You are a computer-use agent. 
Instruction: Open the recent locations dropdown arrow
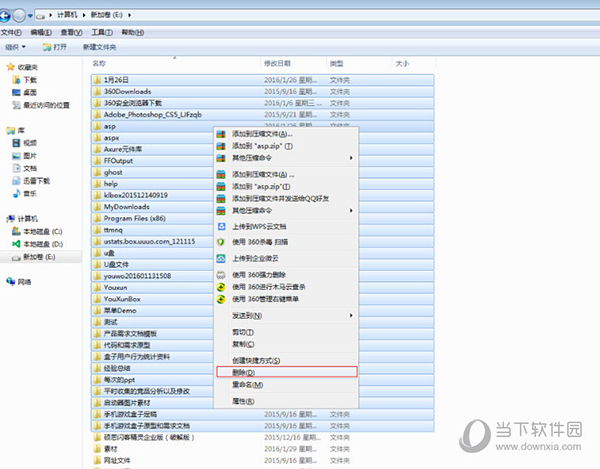[30, 16]
